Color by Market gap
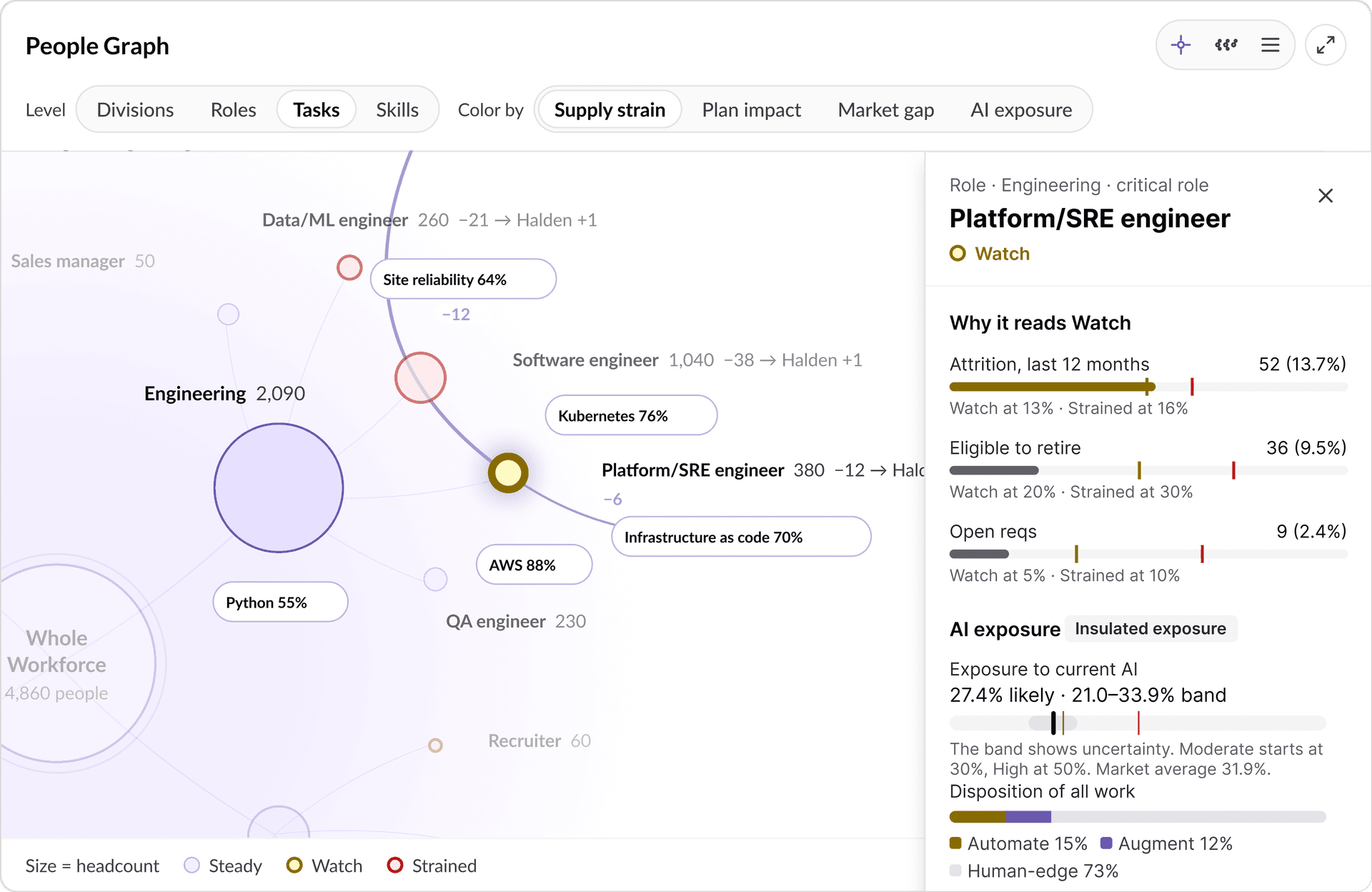Viewport: 1372px width, 892px height. coord(885,110)
